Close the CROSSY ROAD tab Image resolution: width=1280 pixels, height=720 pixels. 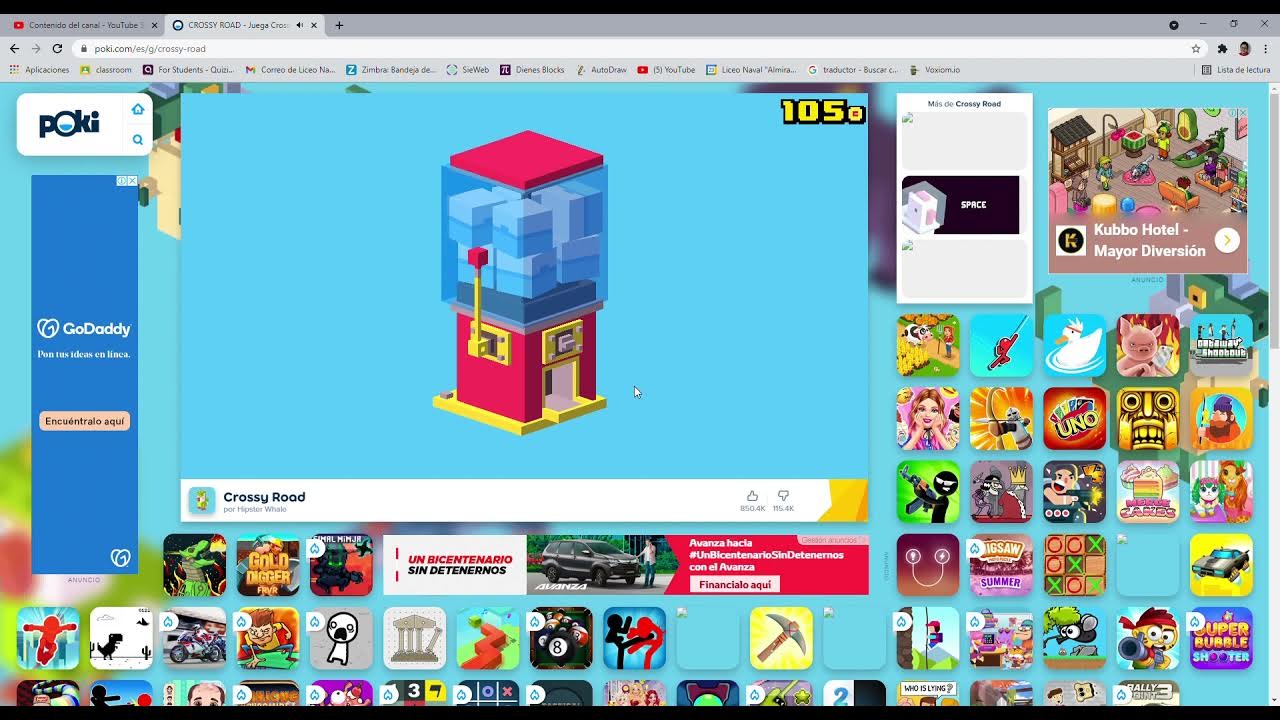(314, 25)
